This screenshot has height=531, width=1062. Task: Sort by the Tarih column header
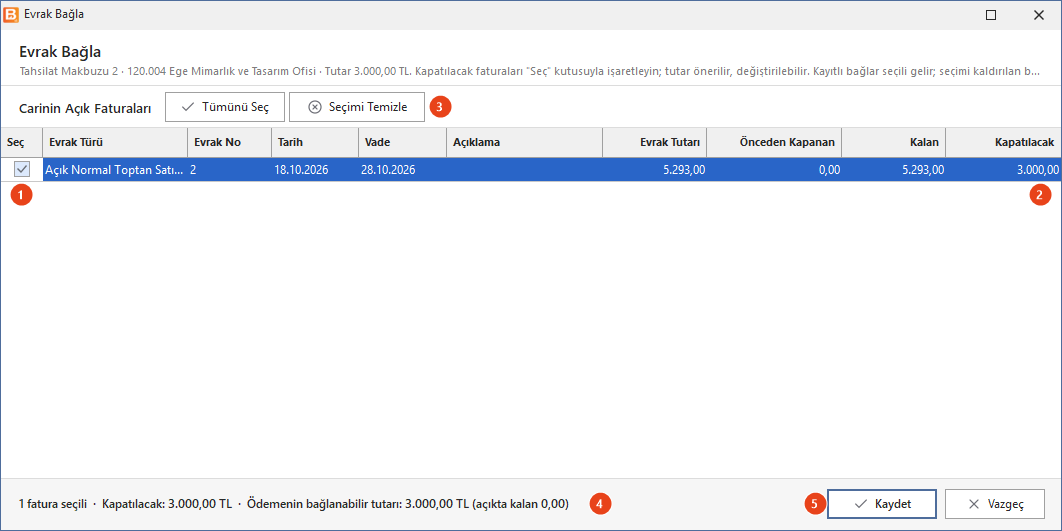coord(315,142)
